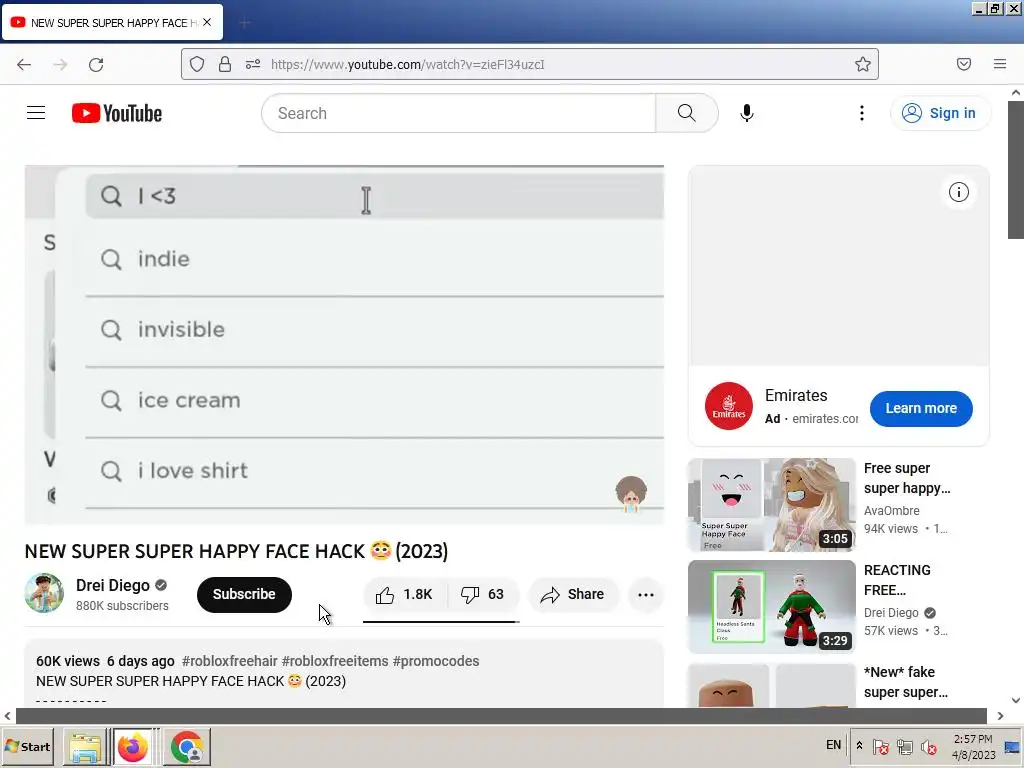Share the video
This screenshot has width=1024, height=768.
click(x=573, y=594)
